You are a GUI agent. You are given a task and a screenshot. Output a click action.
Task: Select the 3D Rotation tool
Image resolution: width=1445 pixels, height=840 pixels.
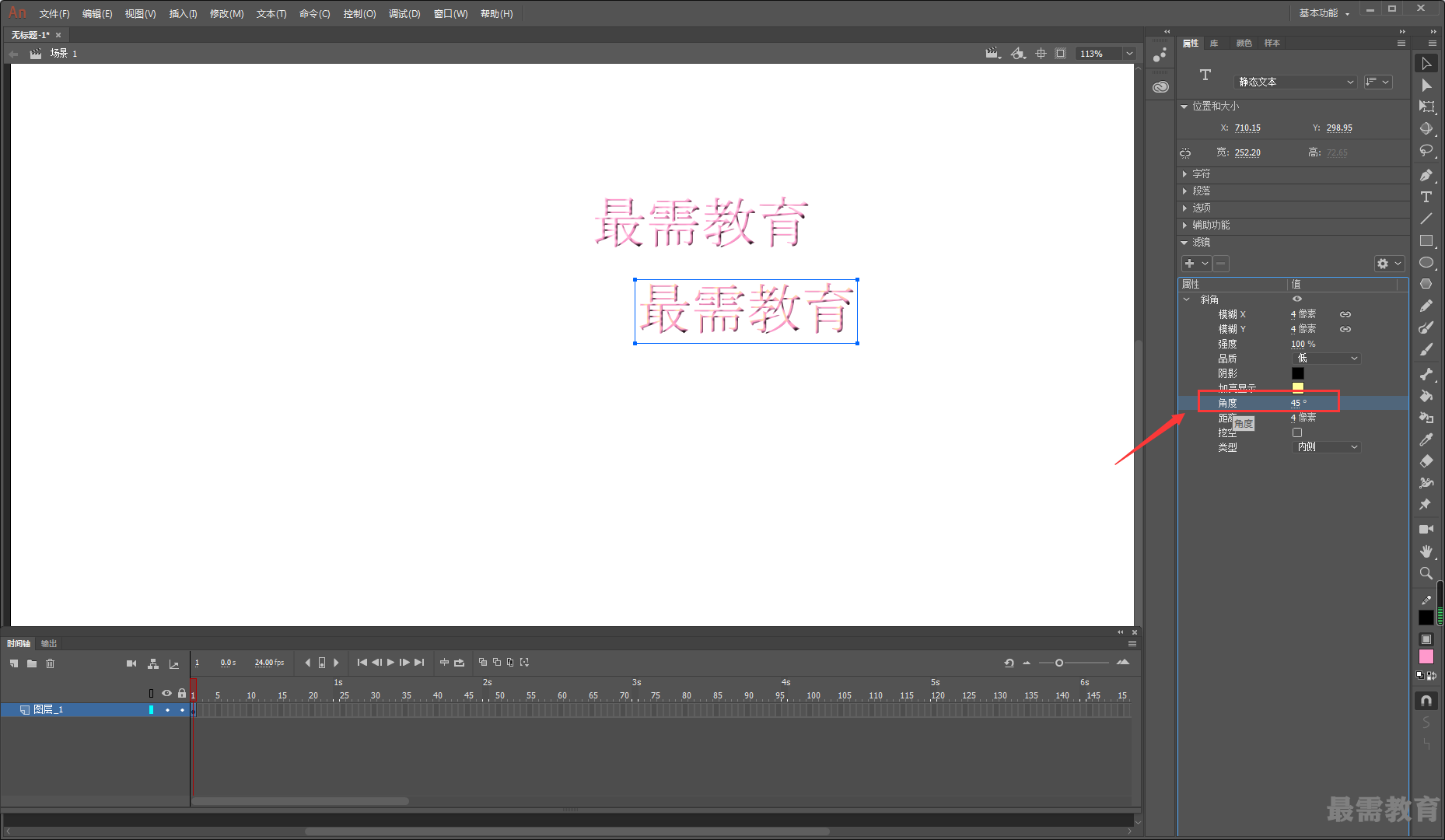tap(1426, 128)
